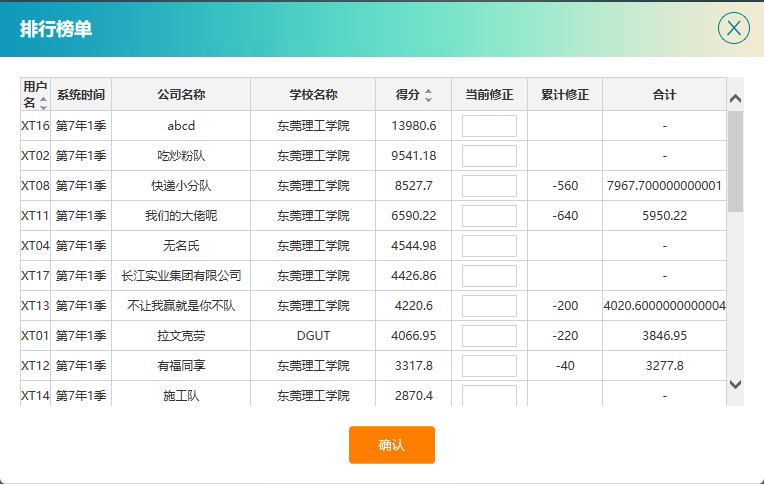Select the XT16 user cell
Image resolution: width=764 pixels, height=484 pixels.
click(35, 126)
